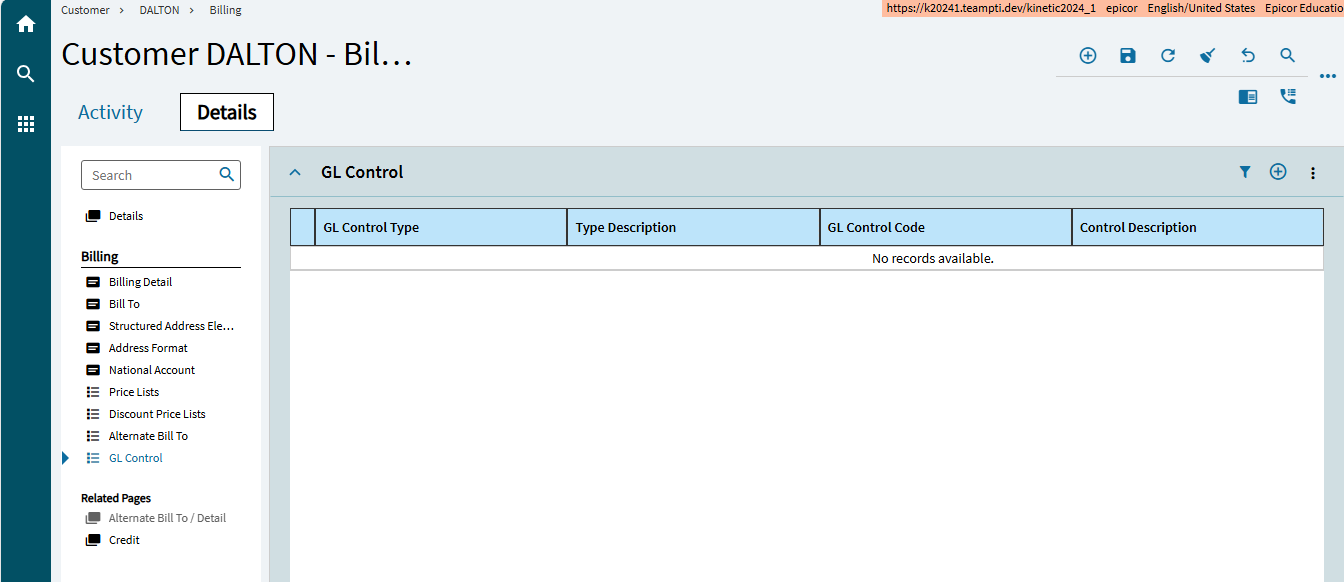Open Details in the navigation tree
The height and width of the screenshot is (582, 1344).
point(126,216)
